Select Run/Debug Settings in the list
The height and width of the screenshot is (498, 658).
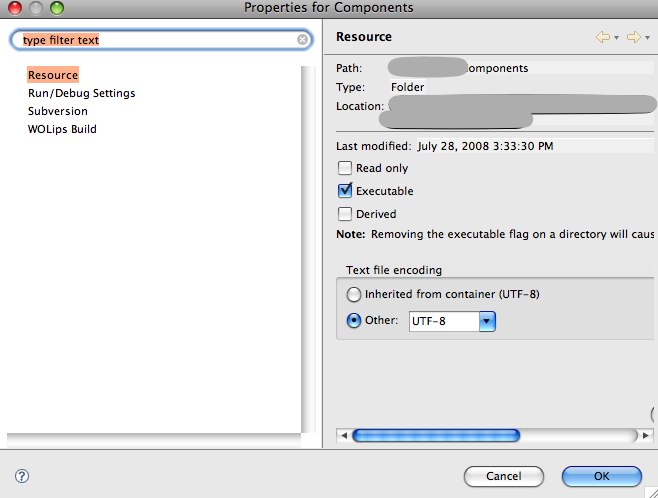click(x=81, y=93)
